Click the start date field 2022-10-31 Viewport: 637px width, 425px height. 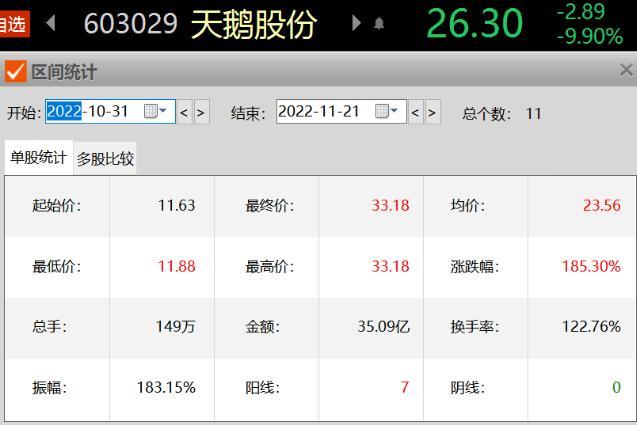coord(92,112)
